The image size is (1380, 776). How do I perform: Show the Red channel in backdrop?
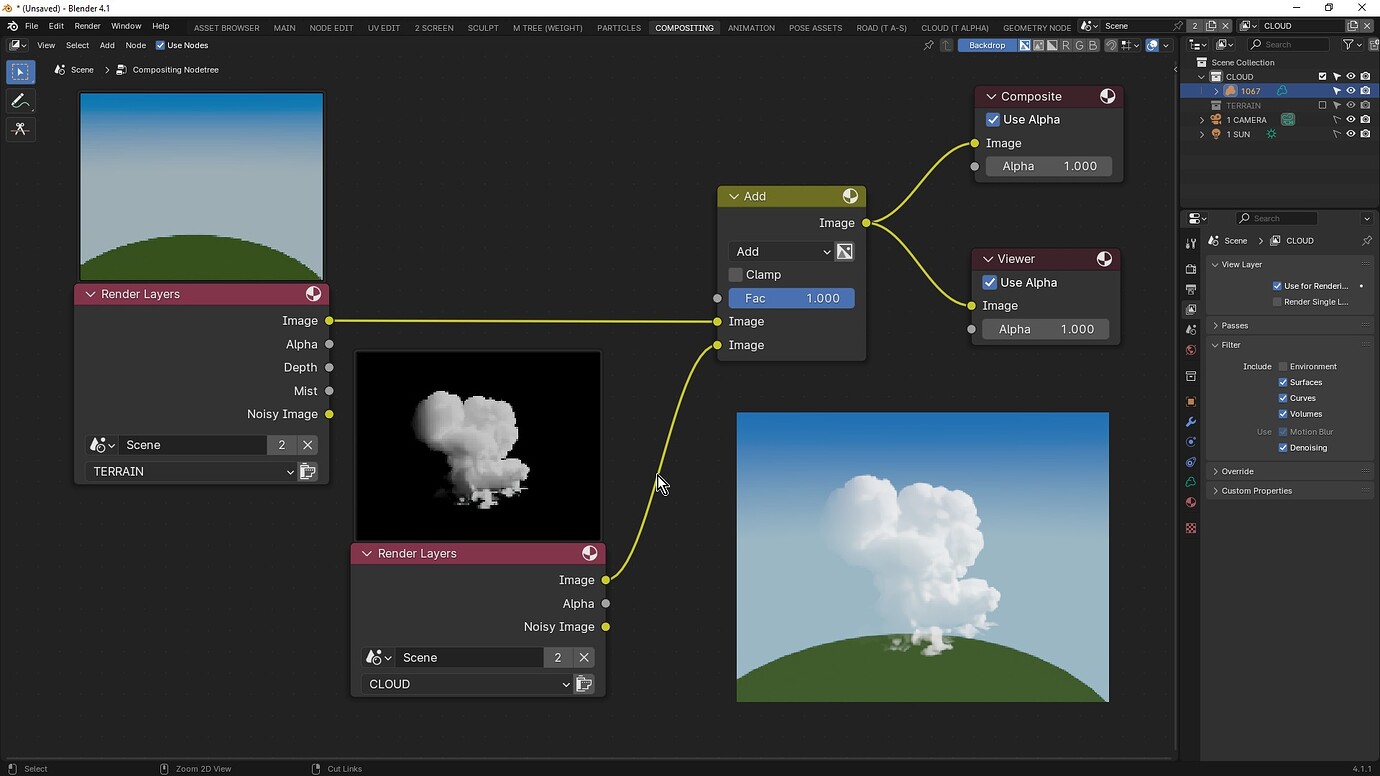[1066, 45]
